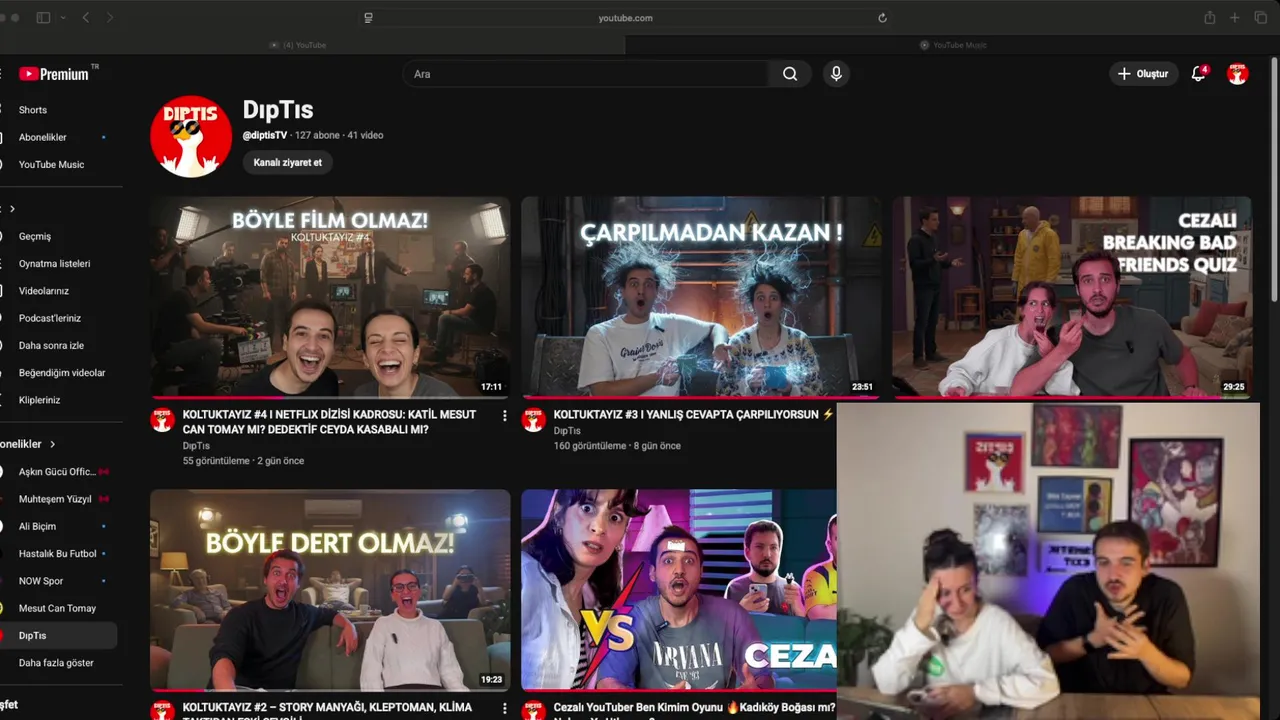The height and width of the screenshot is (720, 1280).
Task: Play the BÖYLE FİLM OLMAZ! thumbnail
Action: click(330, 297)
